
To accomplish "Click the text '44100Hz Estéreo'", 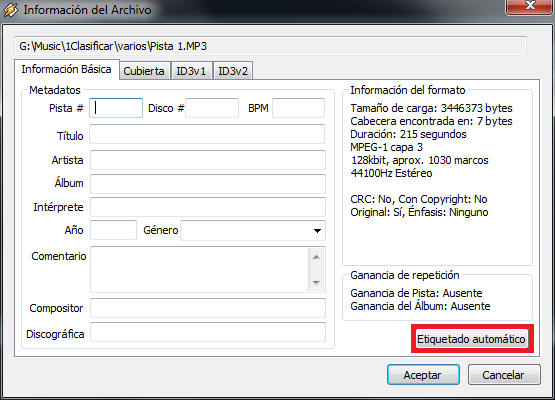I will (x=391, y=173).
